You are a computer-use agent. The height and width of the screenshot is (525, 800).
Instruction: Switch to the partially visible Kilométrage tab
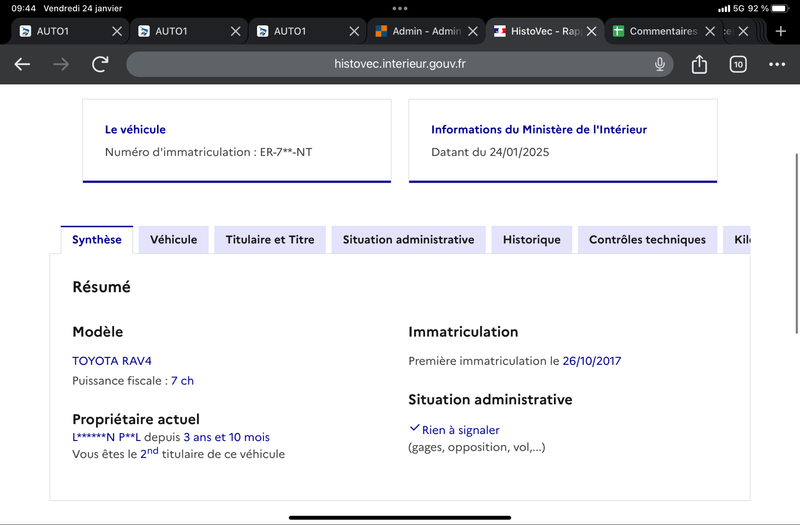coord(737,239)
